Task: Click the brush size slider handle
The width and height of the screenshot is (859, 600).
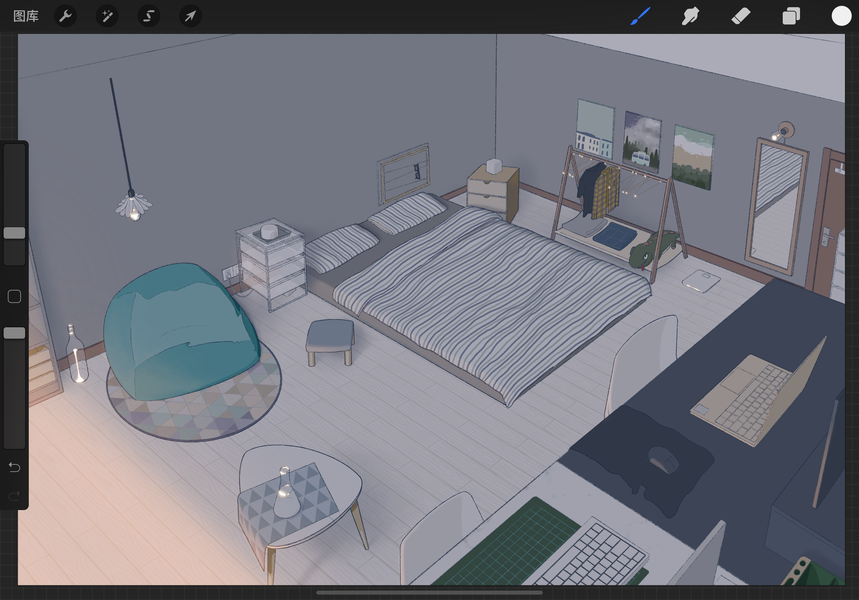Action: point(14,233)
